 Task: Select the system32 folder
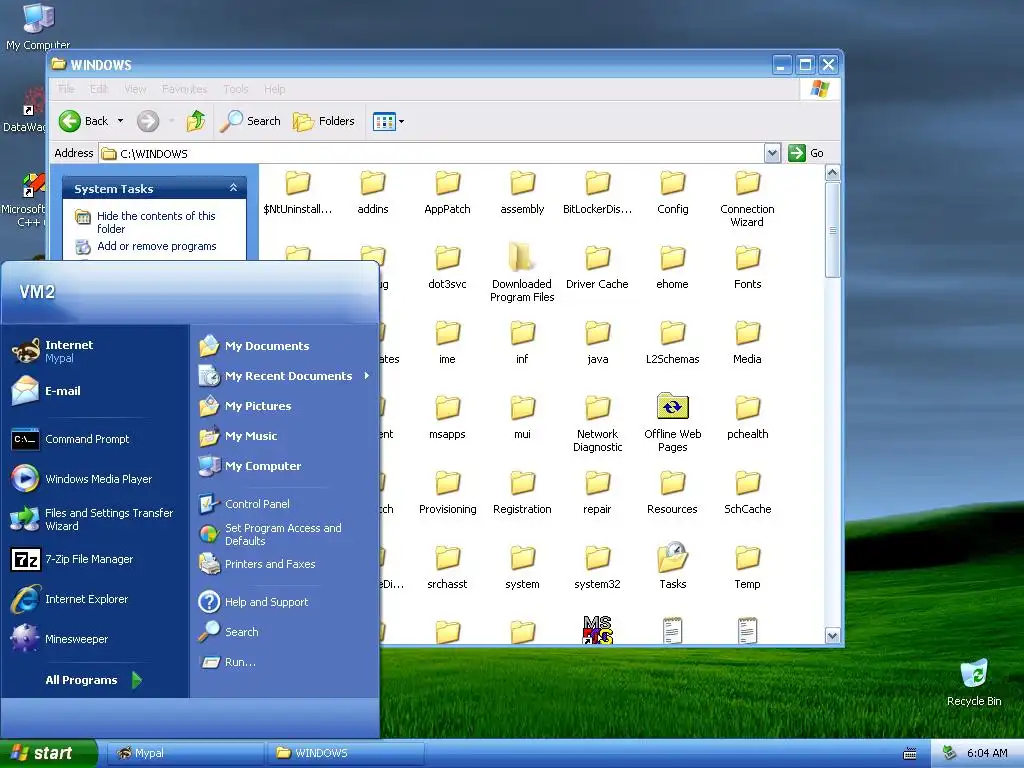click(x=597, y=568)
